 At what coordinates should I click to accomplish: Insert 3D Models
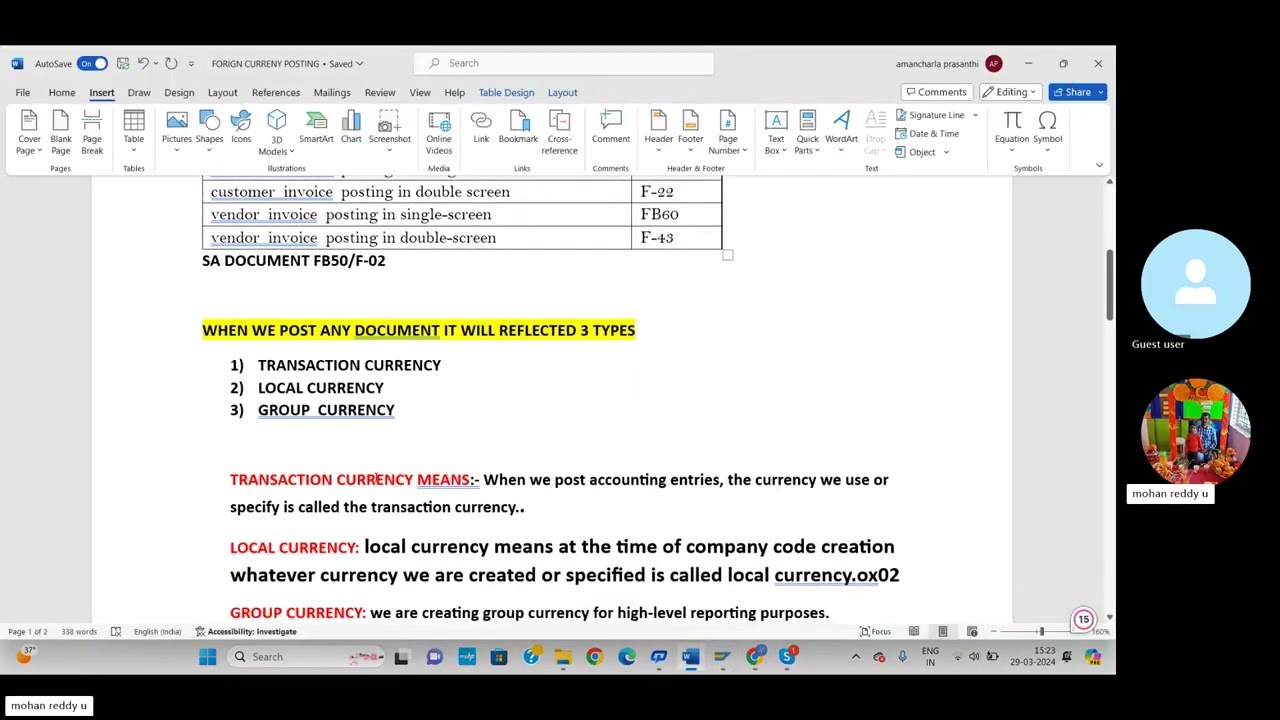[277, 132]
